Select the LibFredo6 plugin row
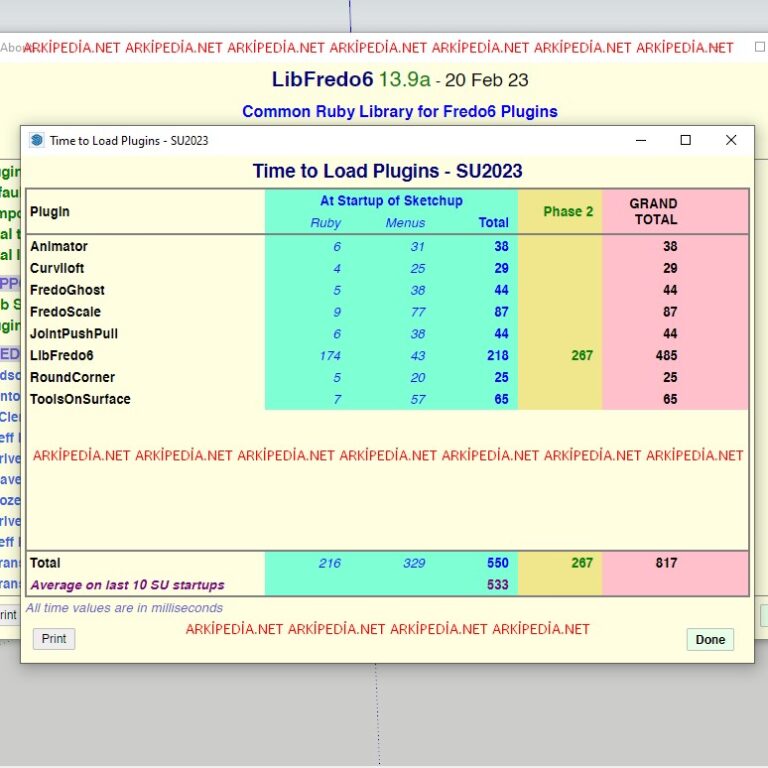The height and width of the screenshot is (768, 768). point(387,355)
